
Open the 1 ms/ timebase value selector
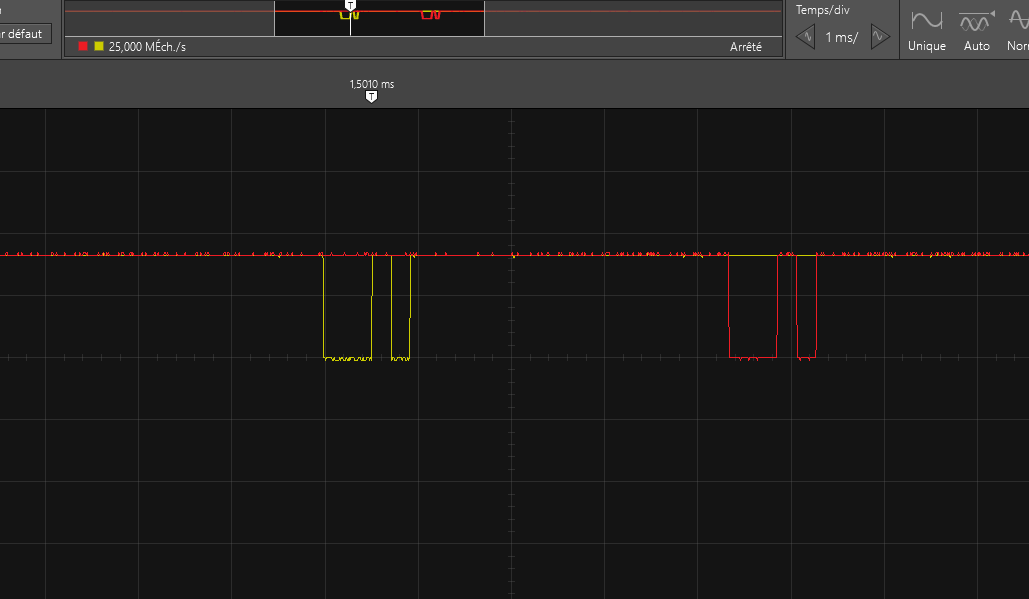click(842, 37)
